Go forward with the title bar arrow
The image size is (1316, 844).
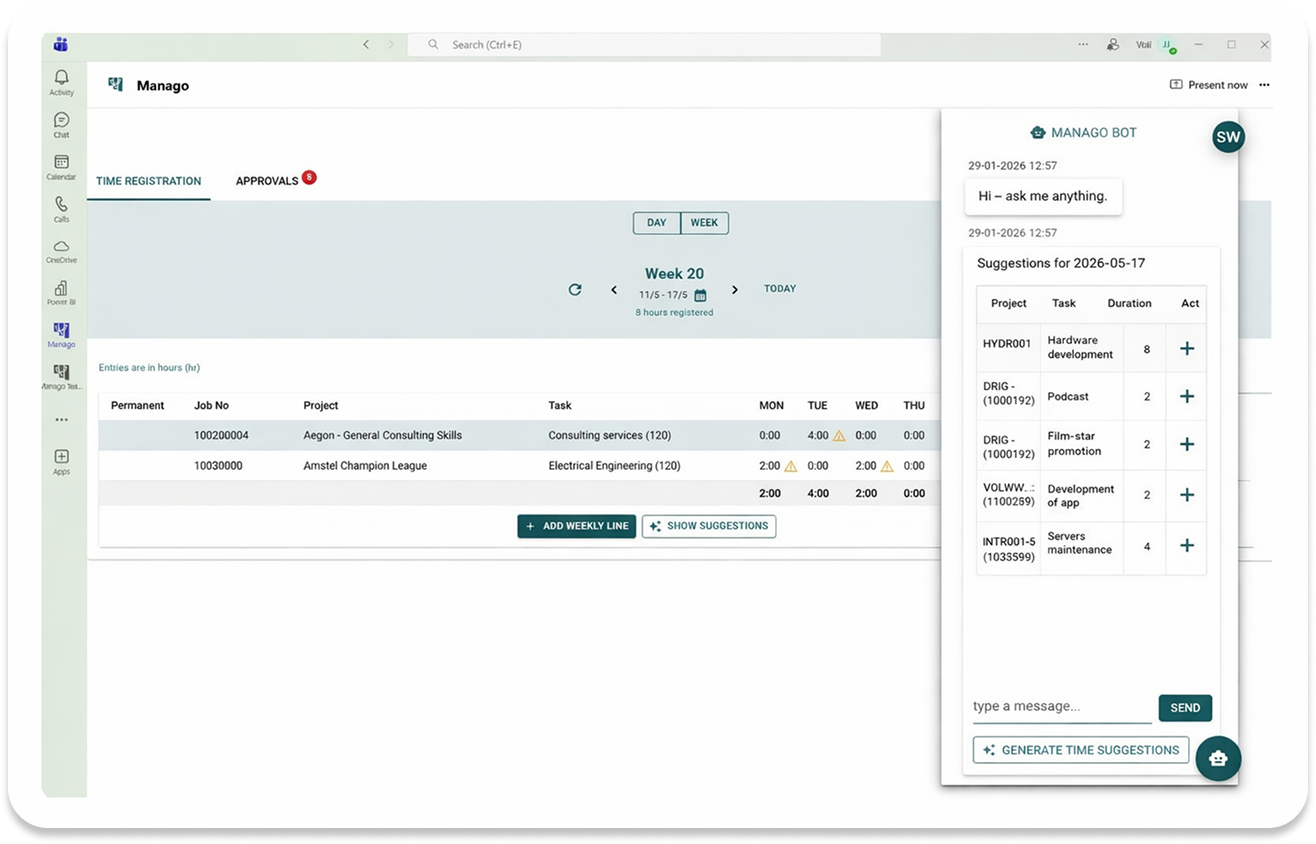pos(391,44)
